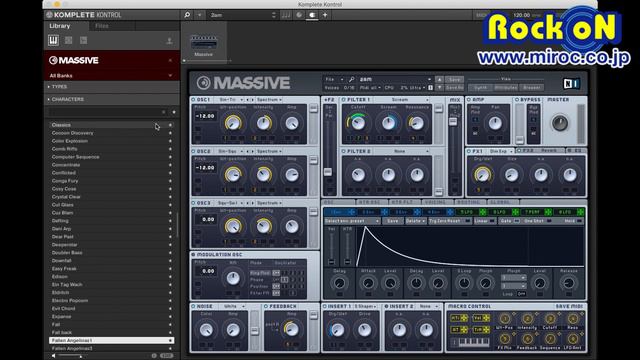Click the plus icon in the top toolbar
The width and height of the screenshot is (640, 360).
[x=325, y=15]
